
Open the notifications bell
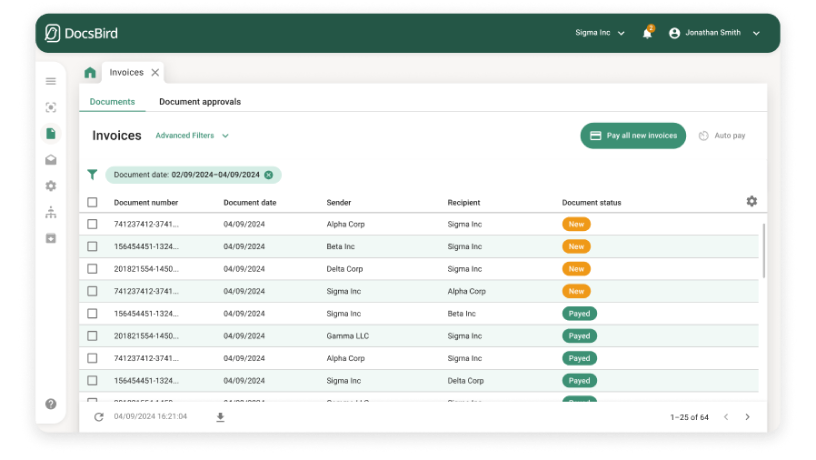(647, 33)
